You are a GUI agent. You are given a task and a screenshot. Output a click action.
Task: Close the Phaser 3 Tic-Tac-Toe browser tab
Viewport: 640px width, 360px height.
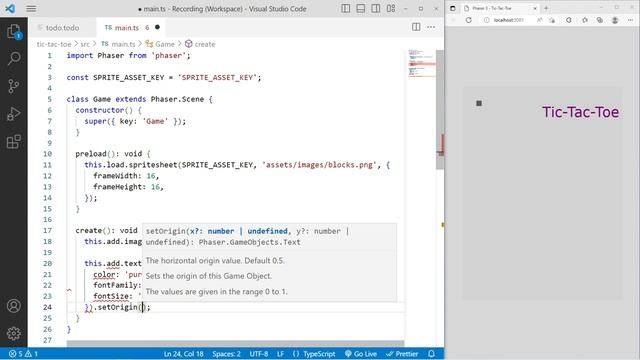[535, 8]
